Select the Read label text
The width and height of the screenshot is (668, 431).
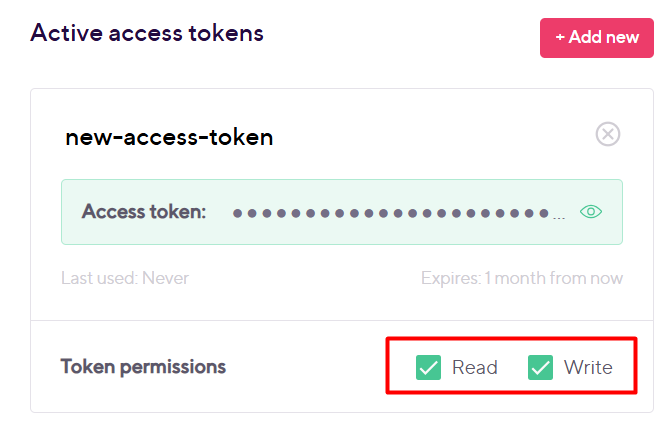tap(475, 367)
